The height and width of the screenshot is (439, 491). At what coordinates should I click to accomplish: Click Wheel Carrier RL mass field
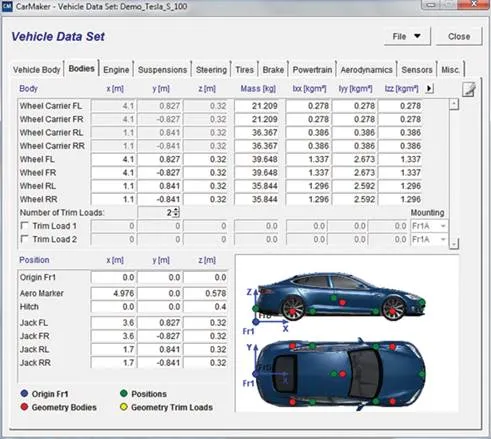tap(257, 133)
